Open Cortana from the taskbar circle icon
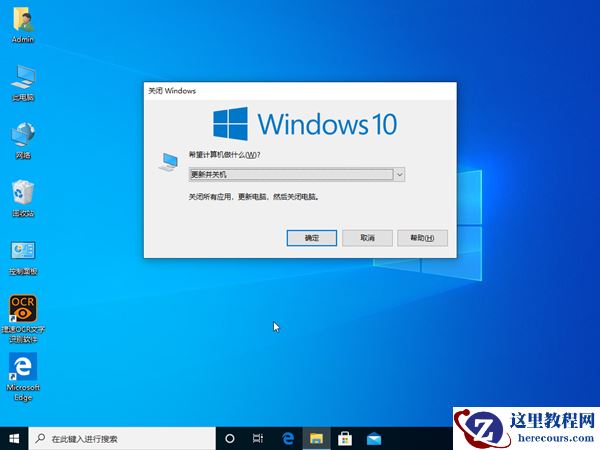The image size is (600, 450). tap(230, 439)
